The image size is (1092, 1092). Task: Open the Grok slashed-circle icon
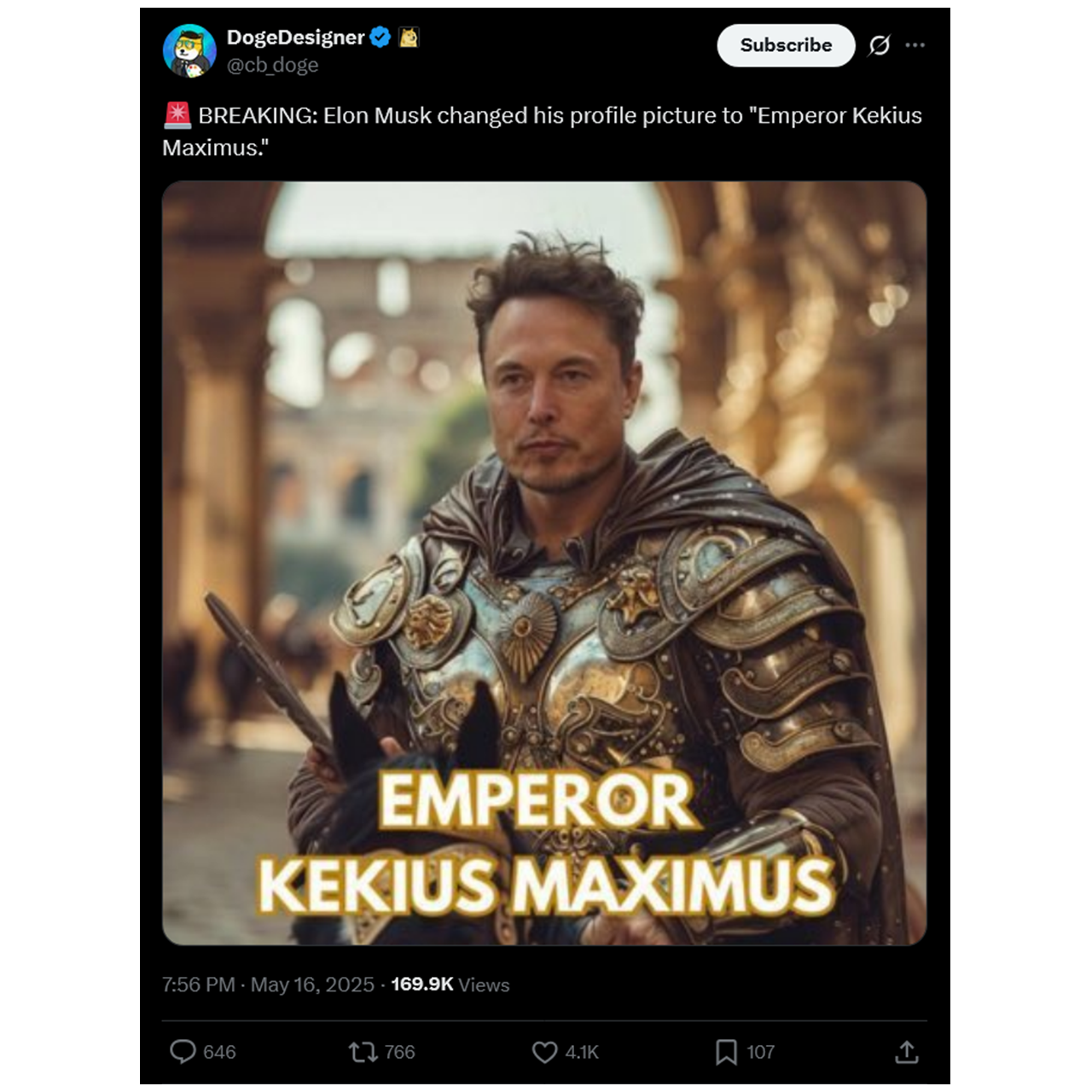(x=879, y=45)
